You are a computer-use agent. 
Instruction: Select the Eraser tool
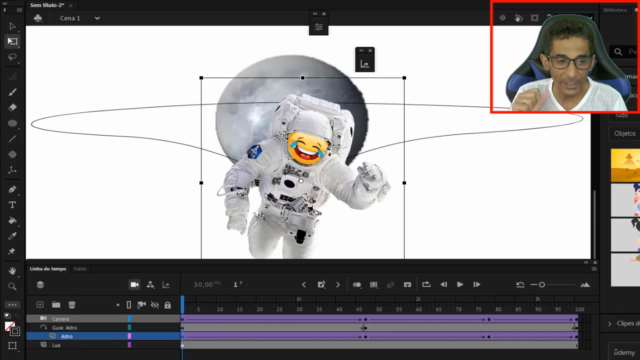pyautogui.click(x=12, y=108)
